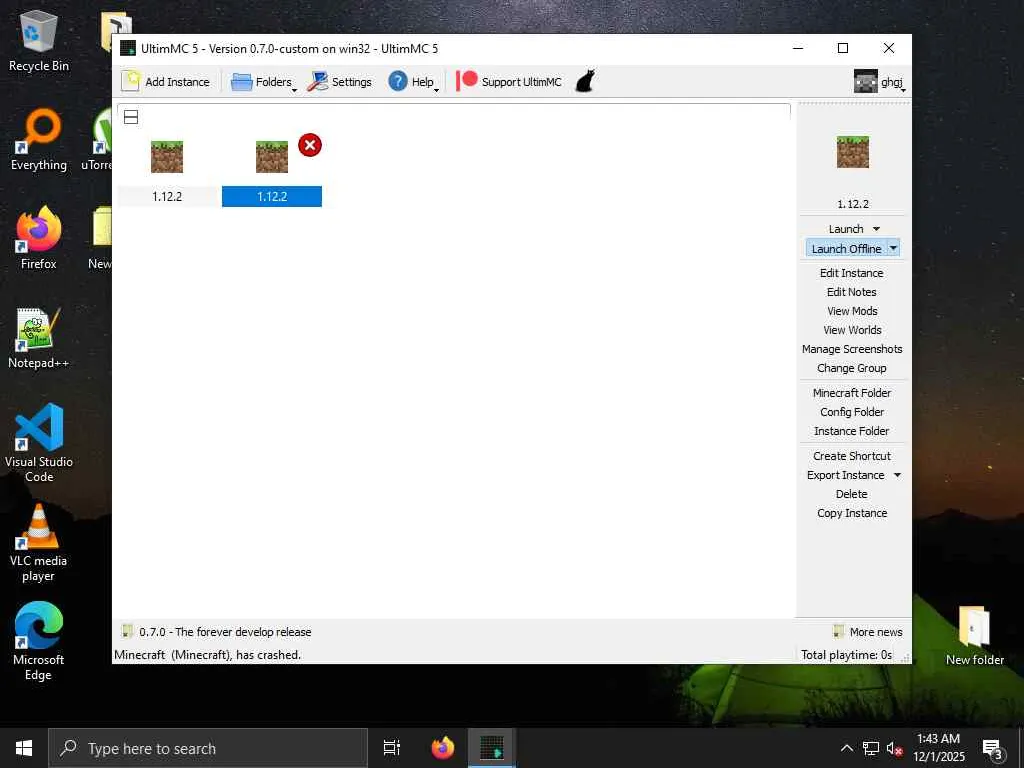1024x768 pixels.
Task: Open Edit Notes
Action: coord(852,292)
